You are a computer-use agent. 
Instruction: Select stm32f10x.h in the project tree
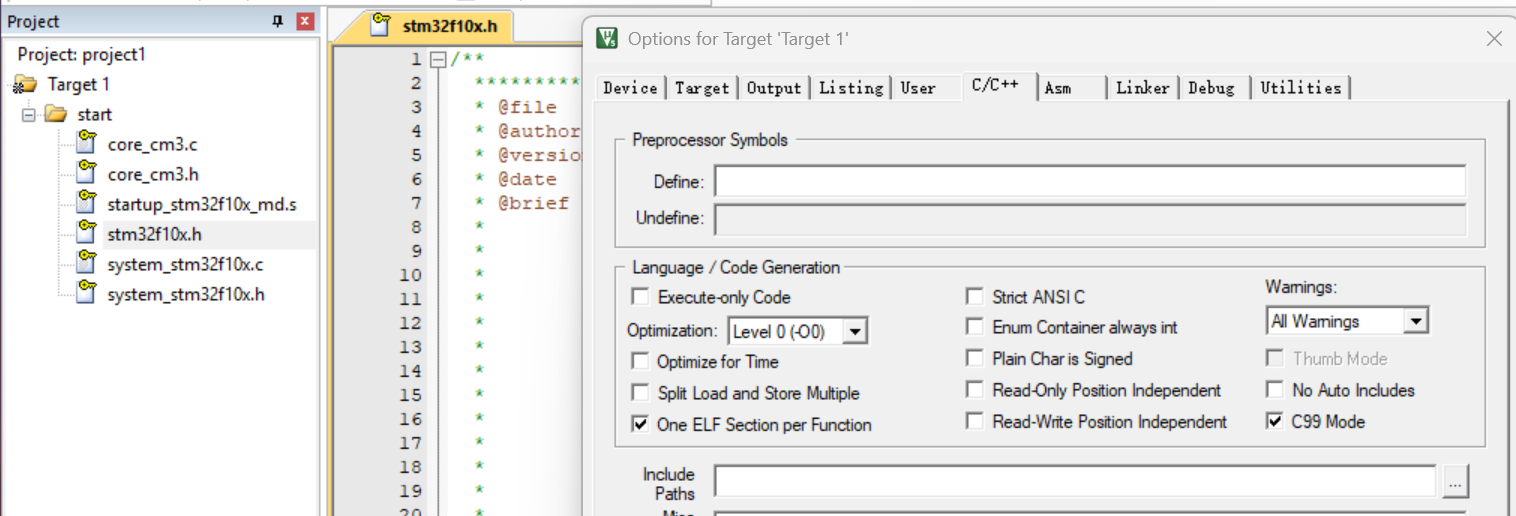[155, 234]
